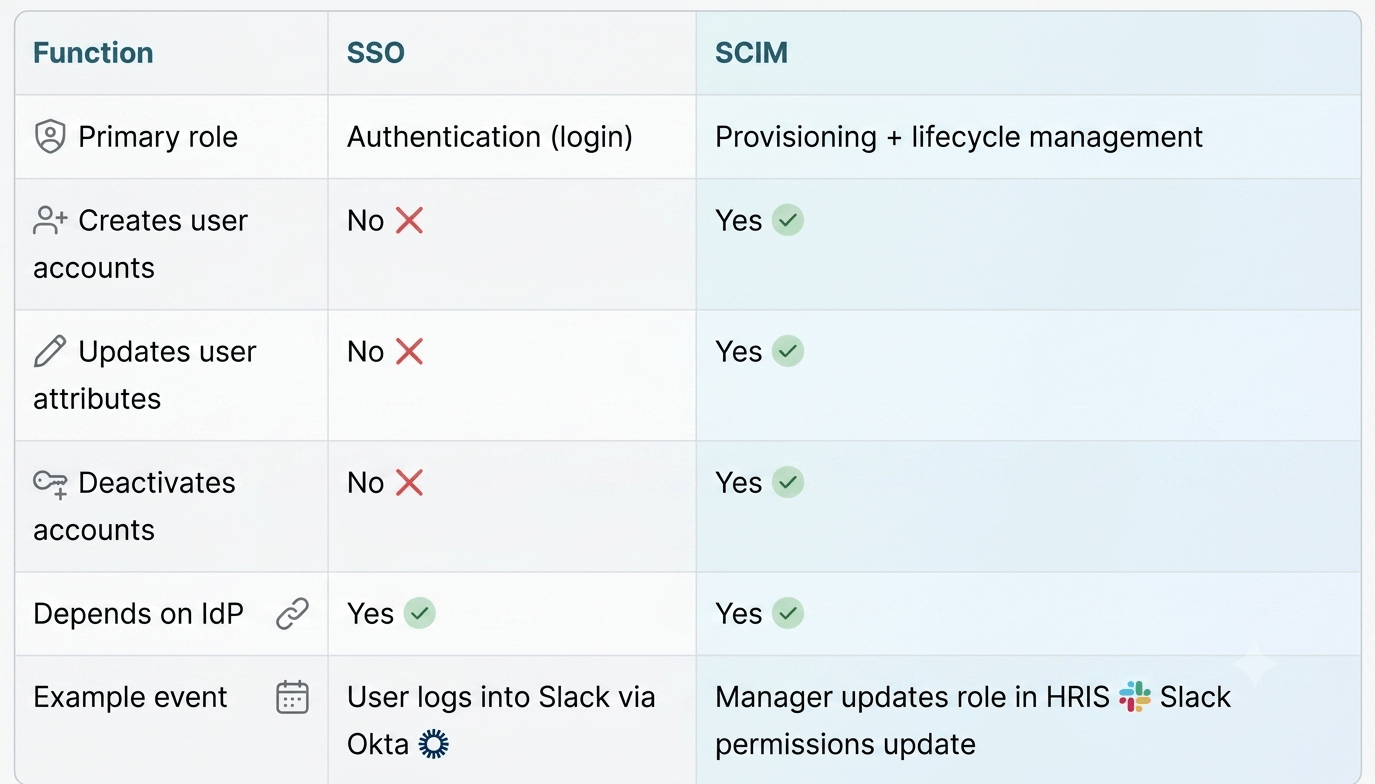Click the green check in SCIM Deactivates accounts row

coord(788,482)
